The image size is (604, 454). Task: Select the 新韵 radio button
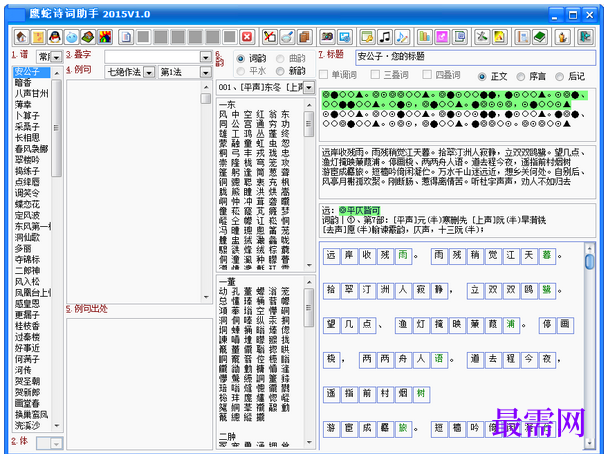(280, 71)
